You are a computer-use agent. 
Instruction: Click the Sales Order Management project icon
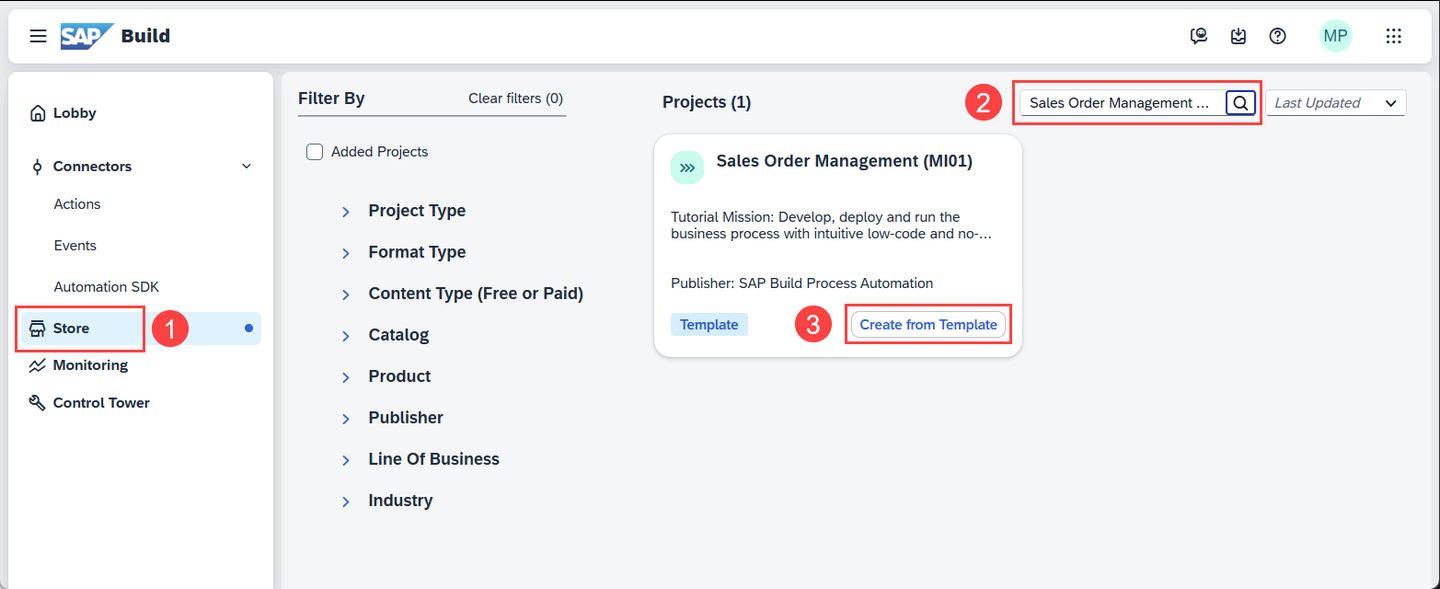(687, 168)
